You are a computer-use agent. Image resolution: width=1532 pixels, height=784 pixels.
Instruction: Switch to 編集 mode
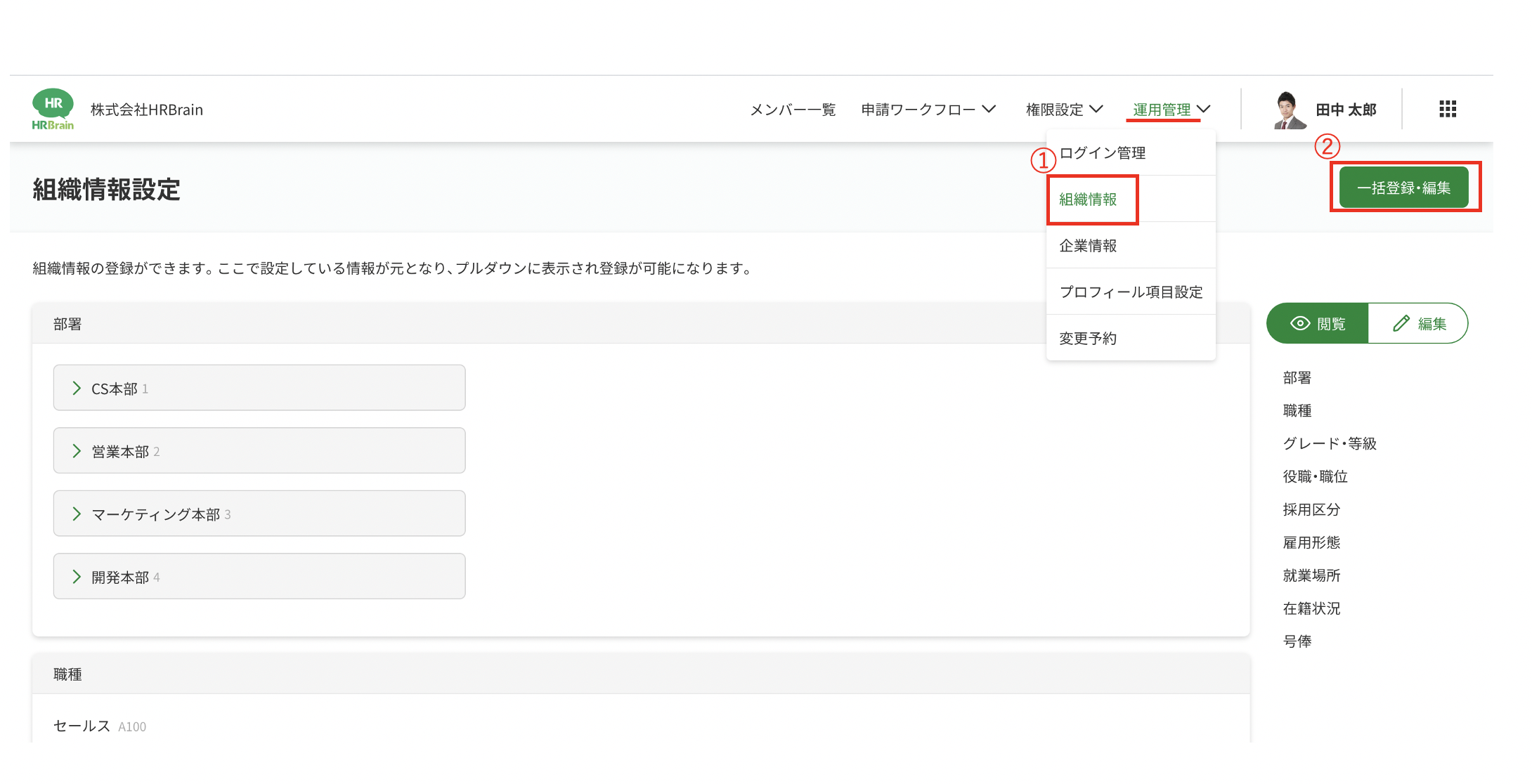1418,323
